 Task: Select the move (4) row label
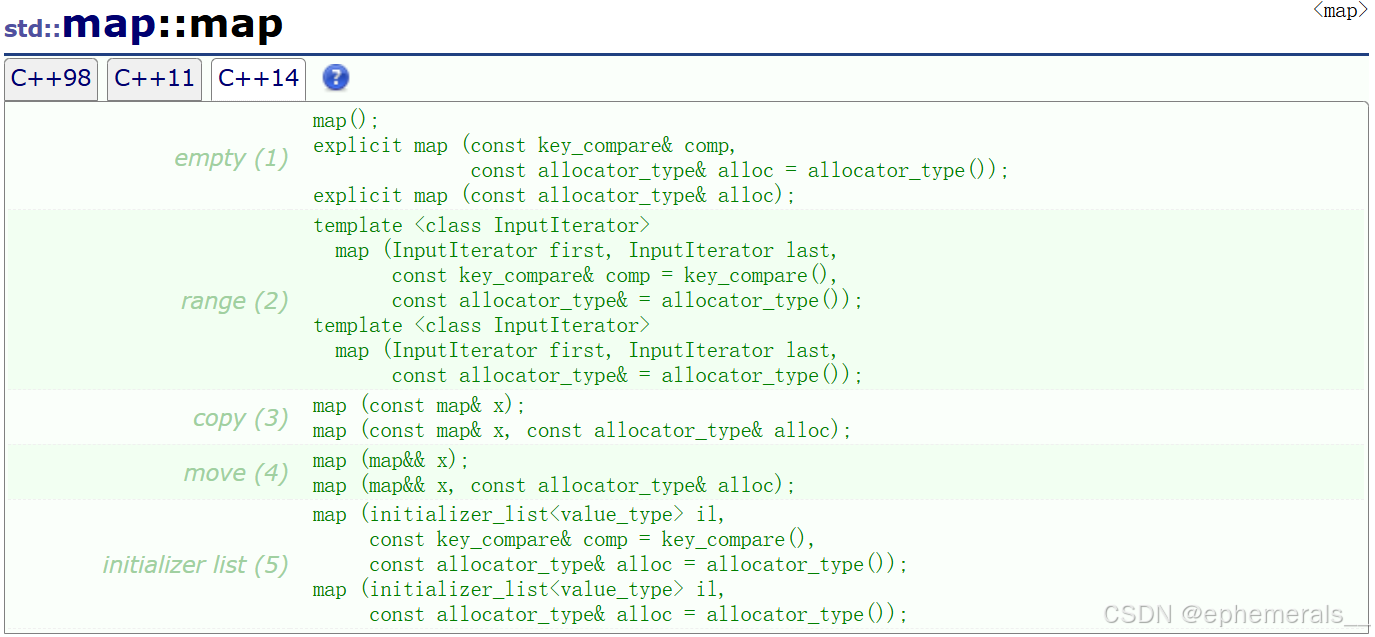coord(236,472)
